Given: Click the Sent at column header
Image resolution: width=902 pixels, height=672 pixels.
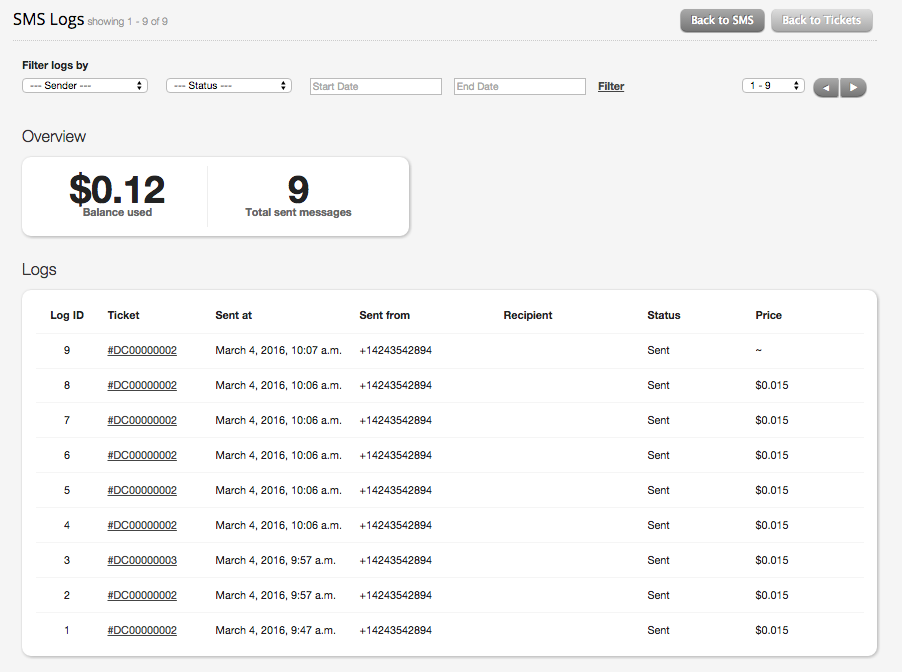Looking at the screenshot, I should (x=233, y=315).
